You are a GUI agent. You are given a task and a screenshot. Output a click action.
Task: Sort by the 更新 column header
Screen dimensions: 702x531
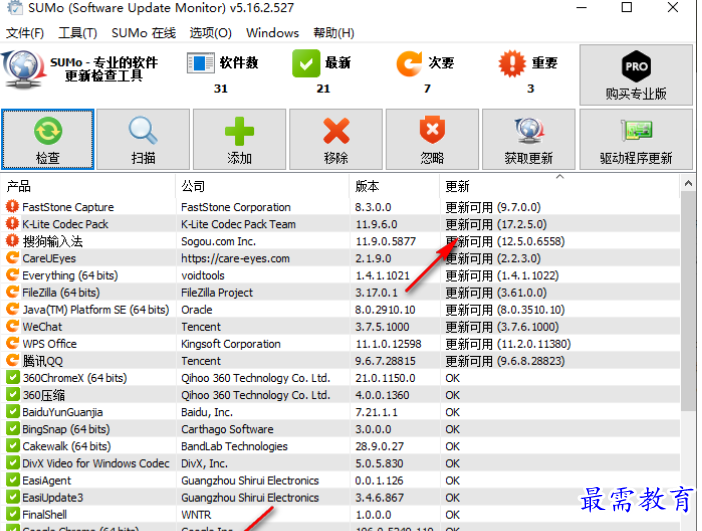tap(560, 186)
